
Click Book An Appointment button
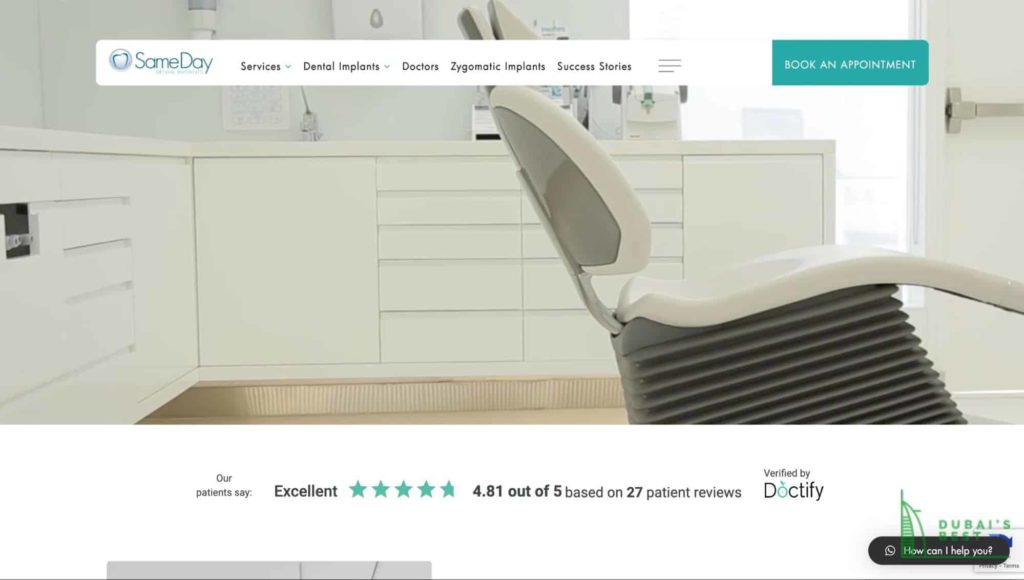(850, 63)
